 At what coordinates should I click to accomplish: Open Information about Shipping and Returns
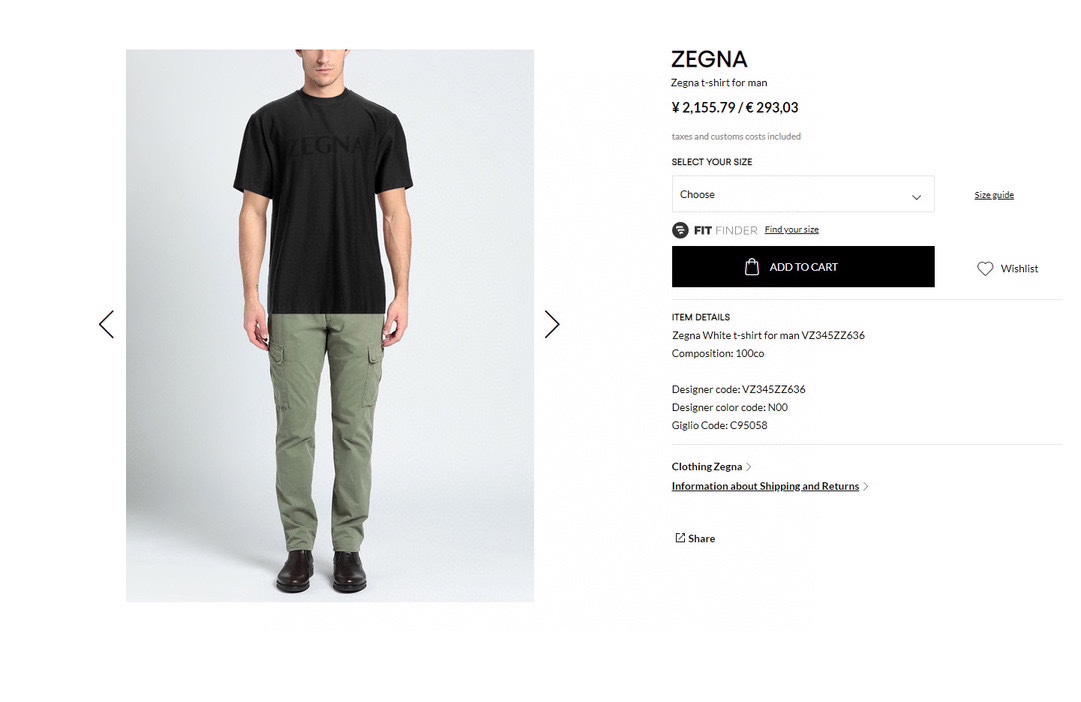click(765, 486)
